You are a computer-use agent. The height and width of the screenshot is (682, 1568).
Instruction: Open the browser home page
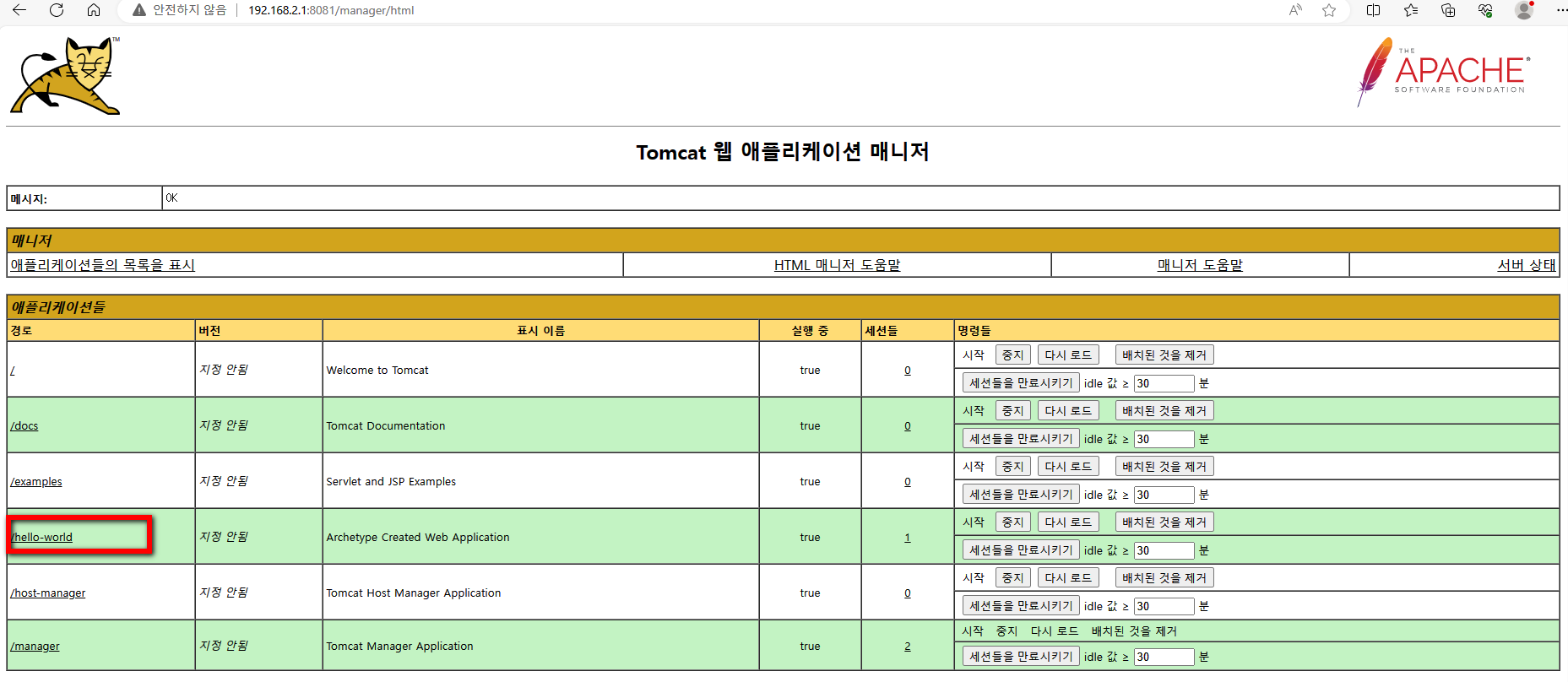tap(94, 10)
